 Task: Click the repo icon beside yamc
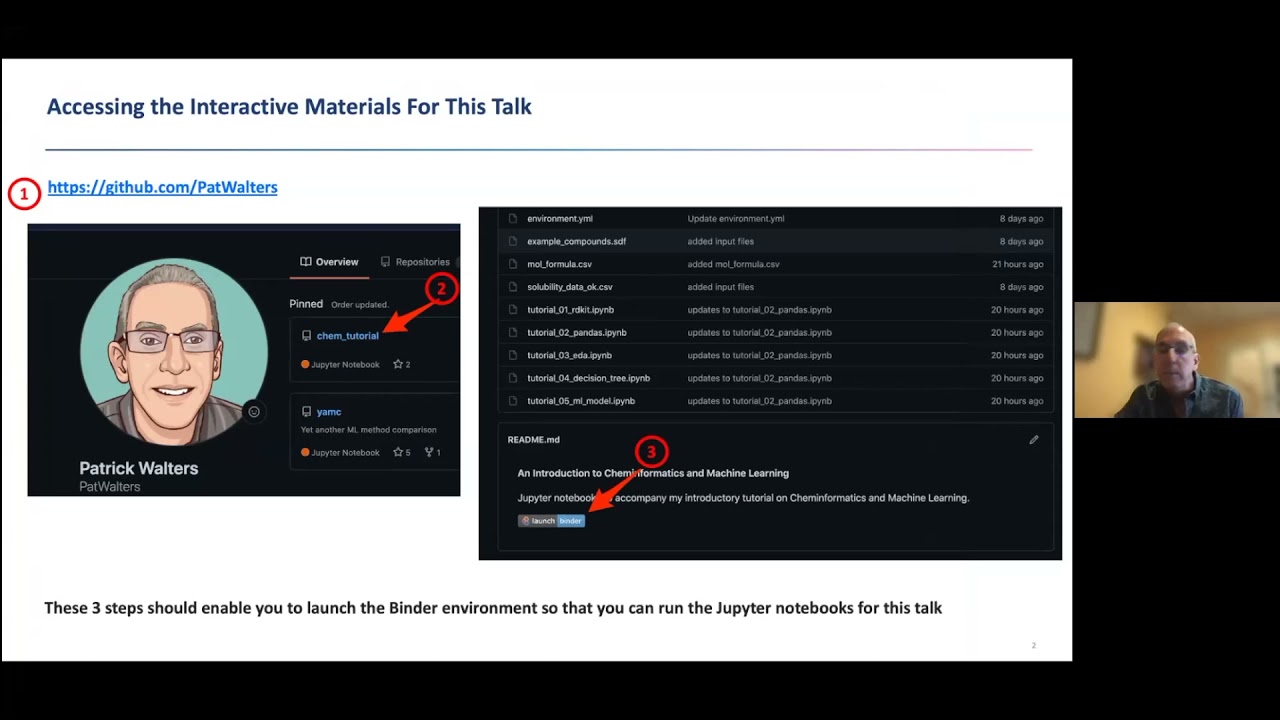[x=306, y=412]
